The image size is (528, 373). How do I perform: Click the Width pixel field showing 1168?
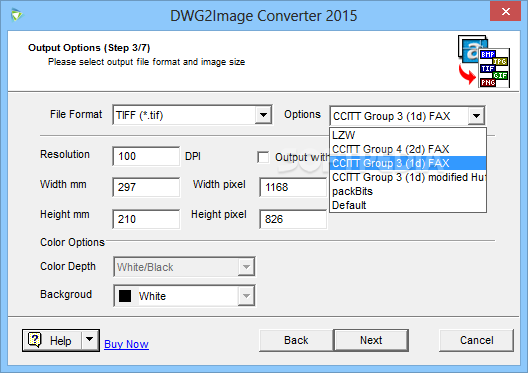pyautogui.click(x=293, y=187)
